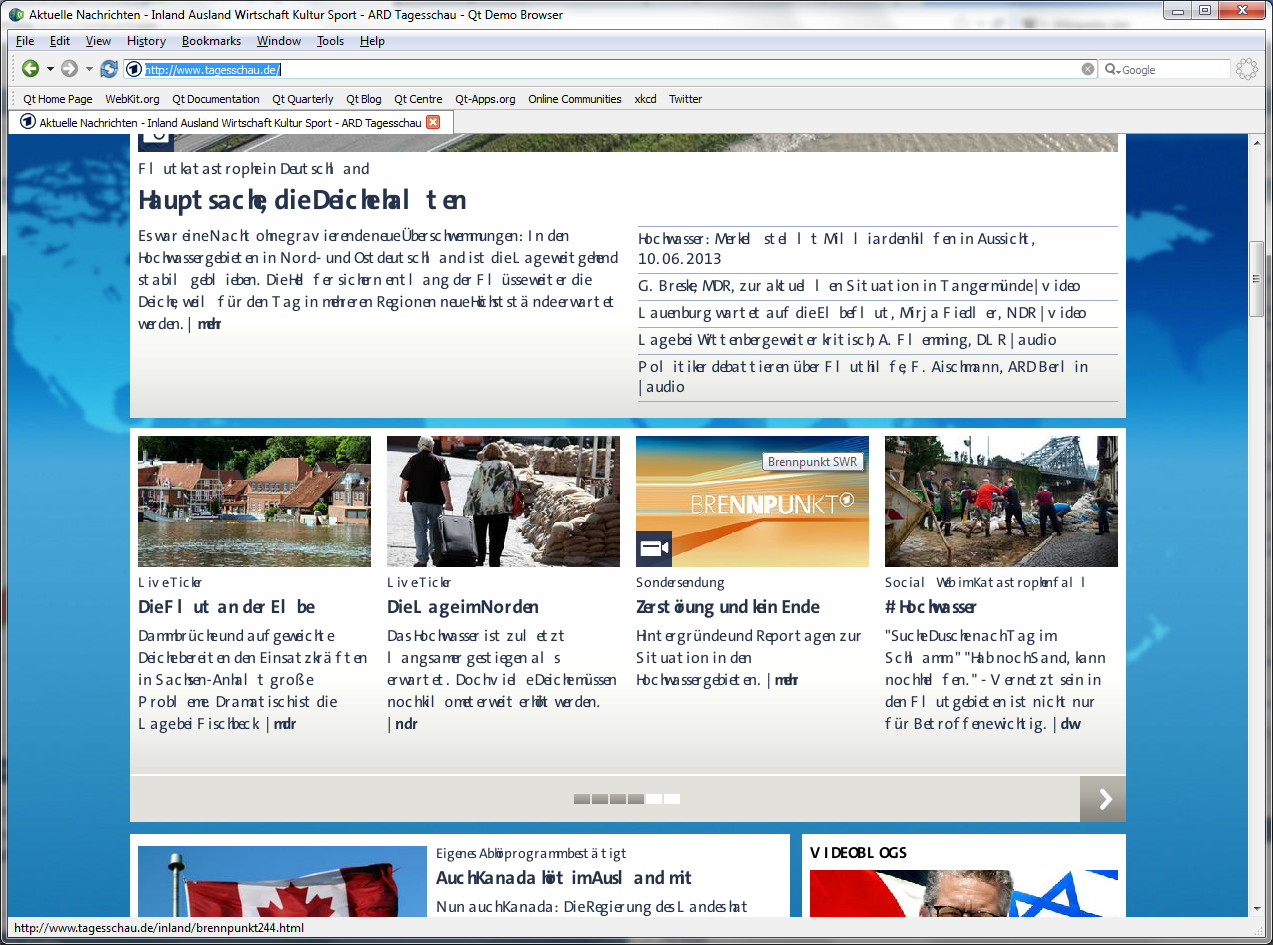
Task: Click the 'VIDEOBLOGS' section heading
Action: pos(858,852)
